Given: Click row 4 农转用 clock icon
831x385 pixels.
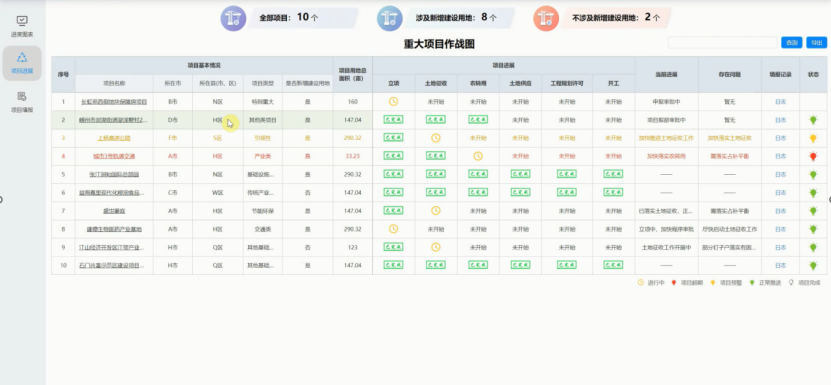Looking at the screenshot, I should [478, 156].
